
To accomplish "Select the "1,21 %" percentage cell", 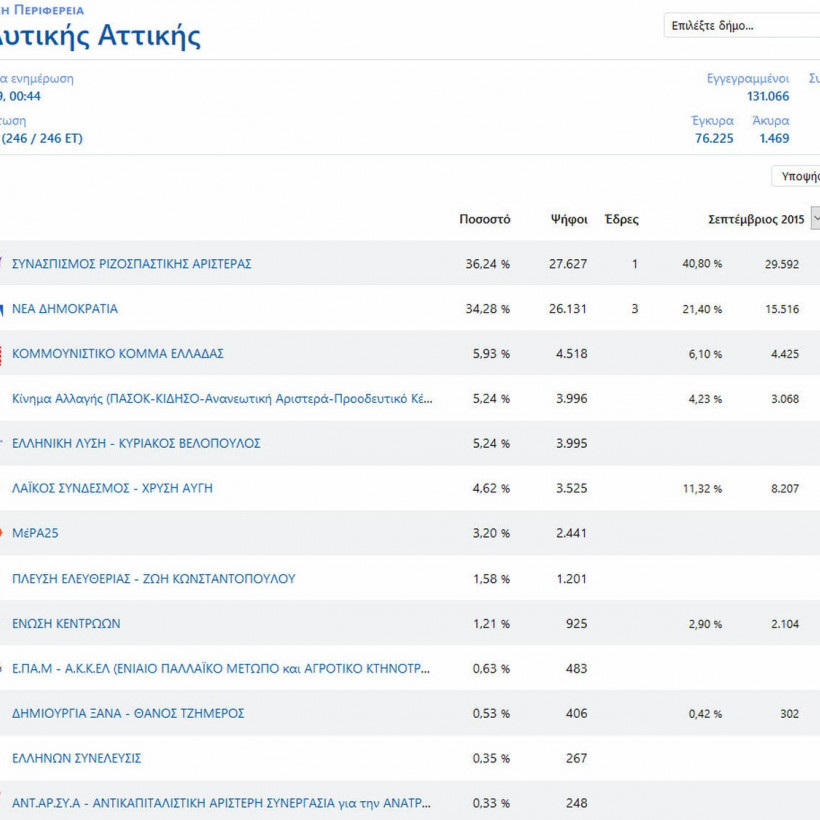I will click(x=491, y=623).
